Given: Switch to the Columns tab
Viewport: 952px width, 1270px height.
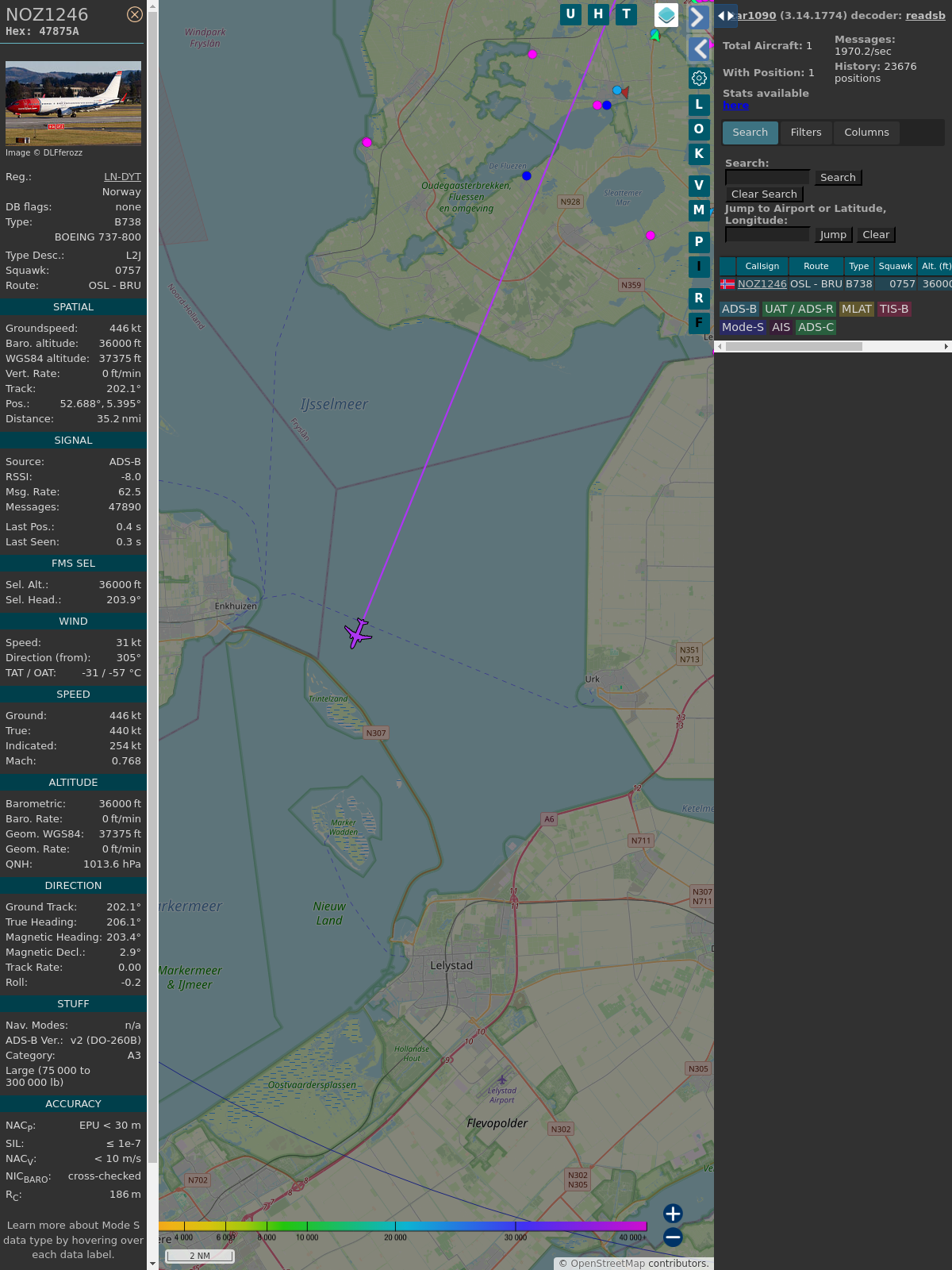Looking at the screenshot, I should point(866,133).
